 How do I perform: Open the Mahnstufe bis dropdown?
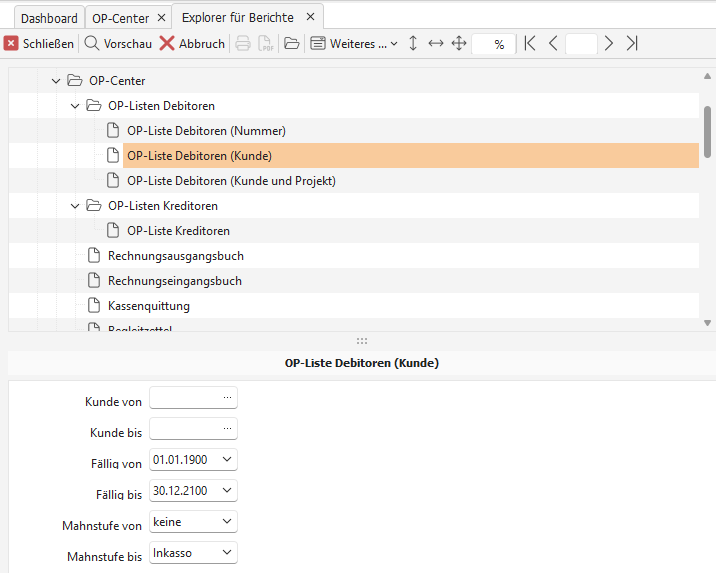227,552
